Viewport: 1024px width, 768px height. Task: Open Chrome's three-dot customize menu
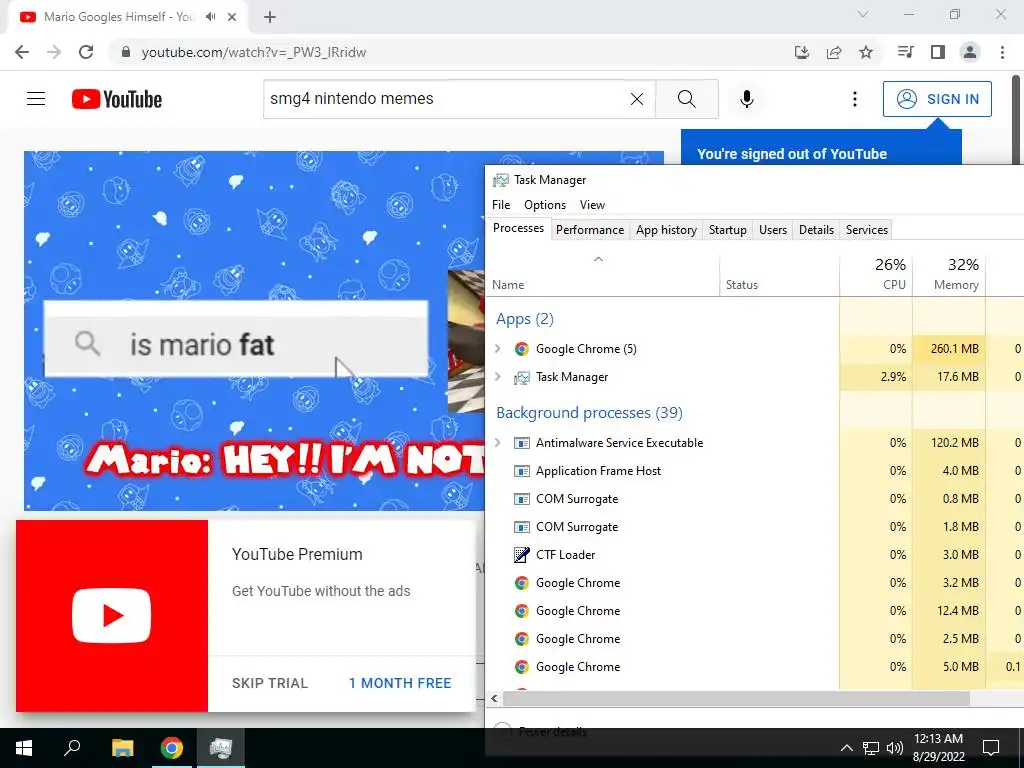[1002, 52]
